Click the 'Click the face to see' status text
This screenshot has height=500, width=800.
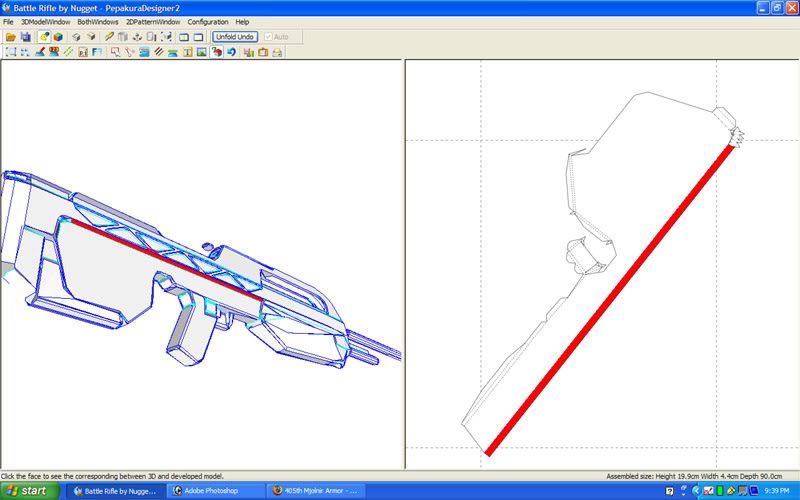point(112,476)
